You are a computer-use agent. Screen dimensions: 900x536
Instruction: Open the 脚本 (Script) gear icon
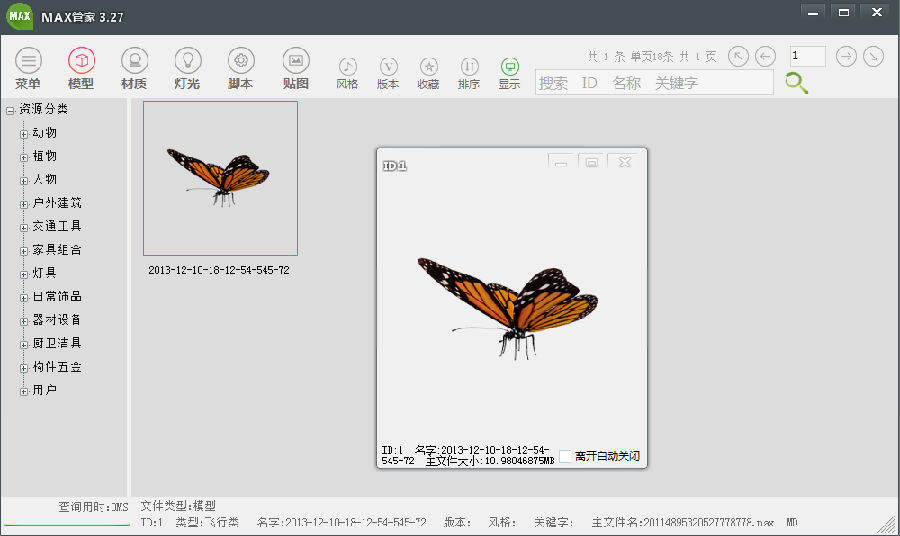coord(240,61)
